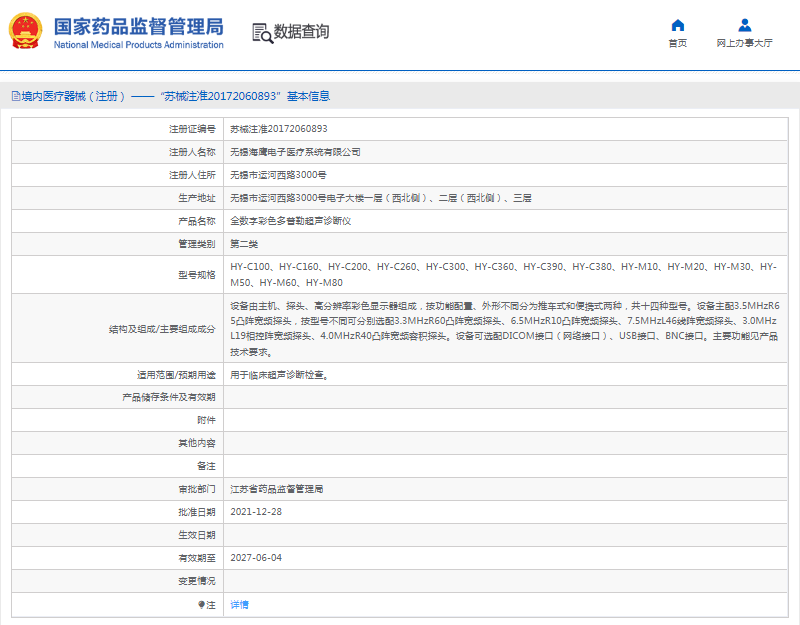The height and width of the screenshot is (625, 800).
Task: Click the 国家药品监督管理局 site title
Action: 138,26
